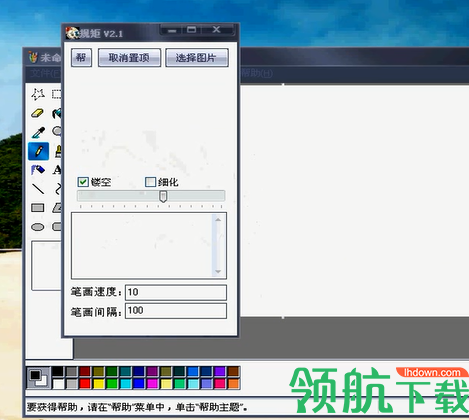Click the 帮 help button
Viewport: 469px width, 420px height.
pos(81,58)
